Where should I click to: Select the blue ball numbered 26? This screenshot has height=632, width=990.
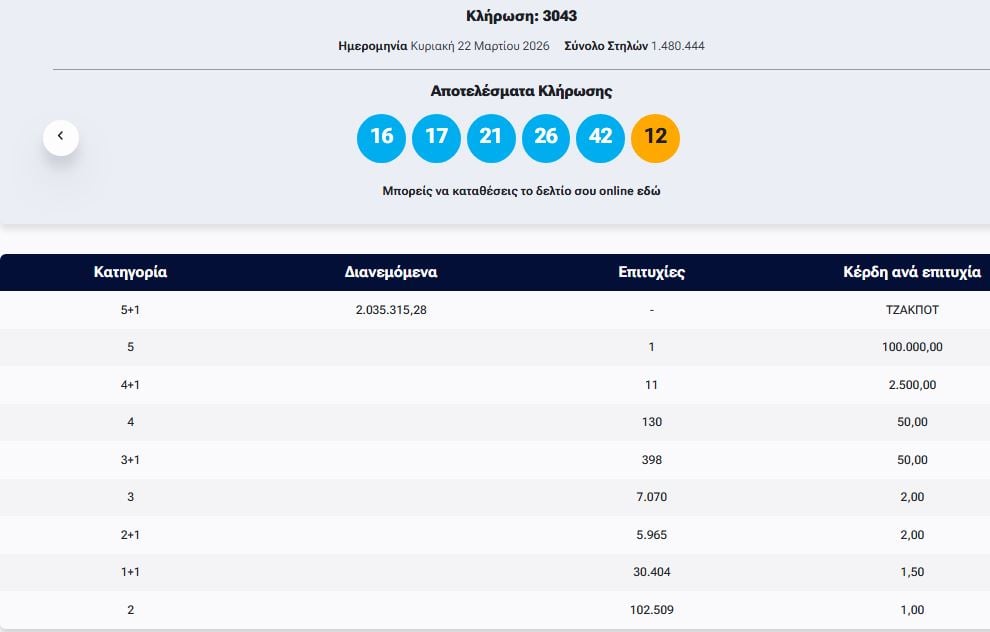[545, 137]
